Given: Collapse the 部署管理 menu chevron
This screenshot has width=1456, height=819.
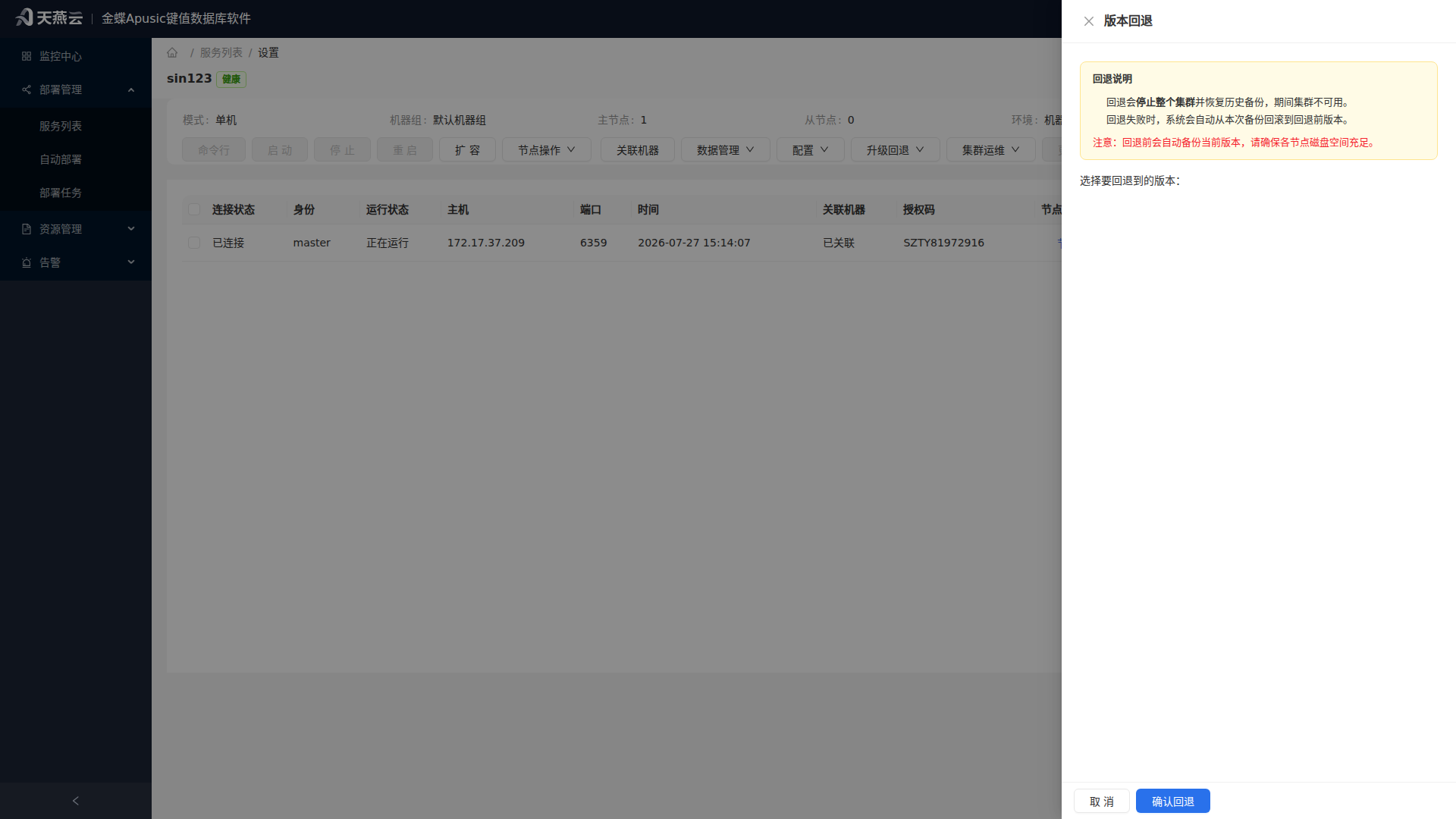Looking at the screenshot, I should point(131,89).
